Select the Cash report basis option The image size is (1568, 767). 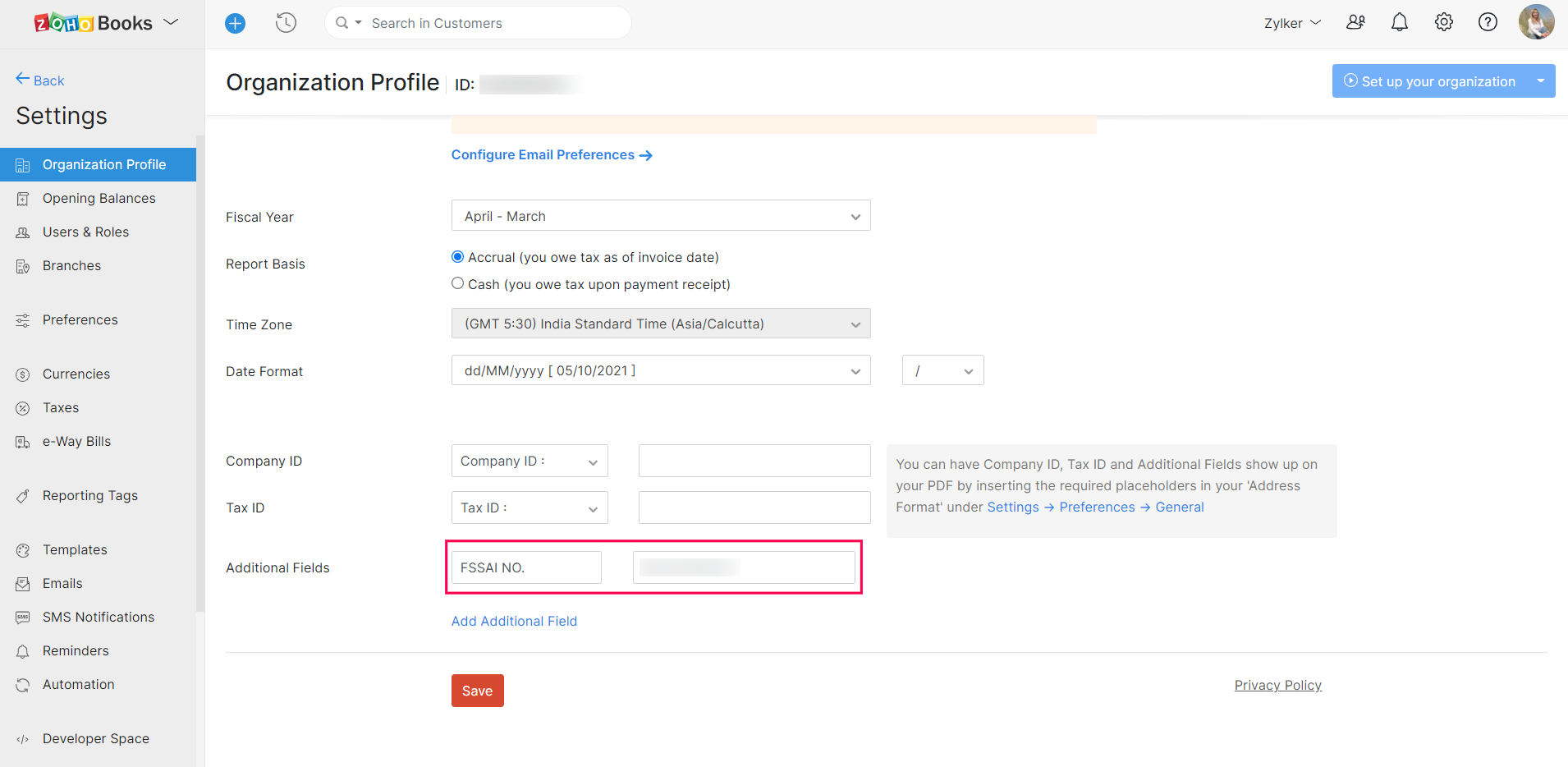coord(458,283)
